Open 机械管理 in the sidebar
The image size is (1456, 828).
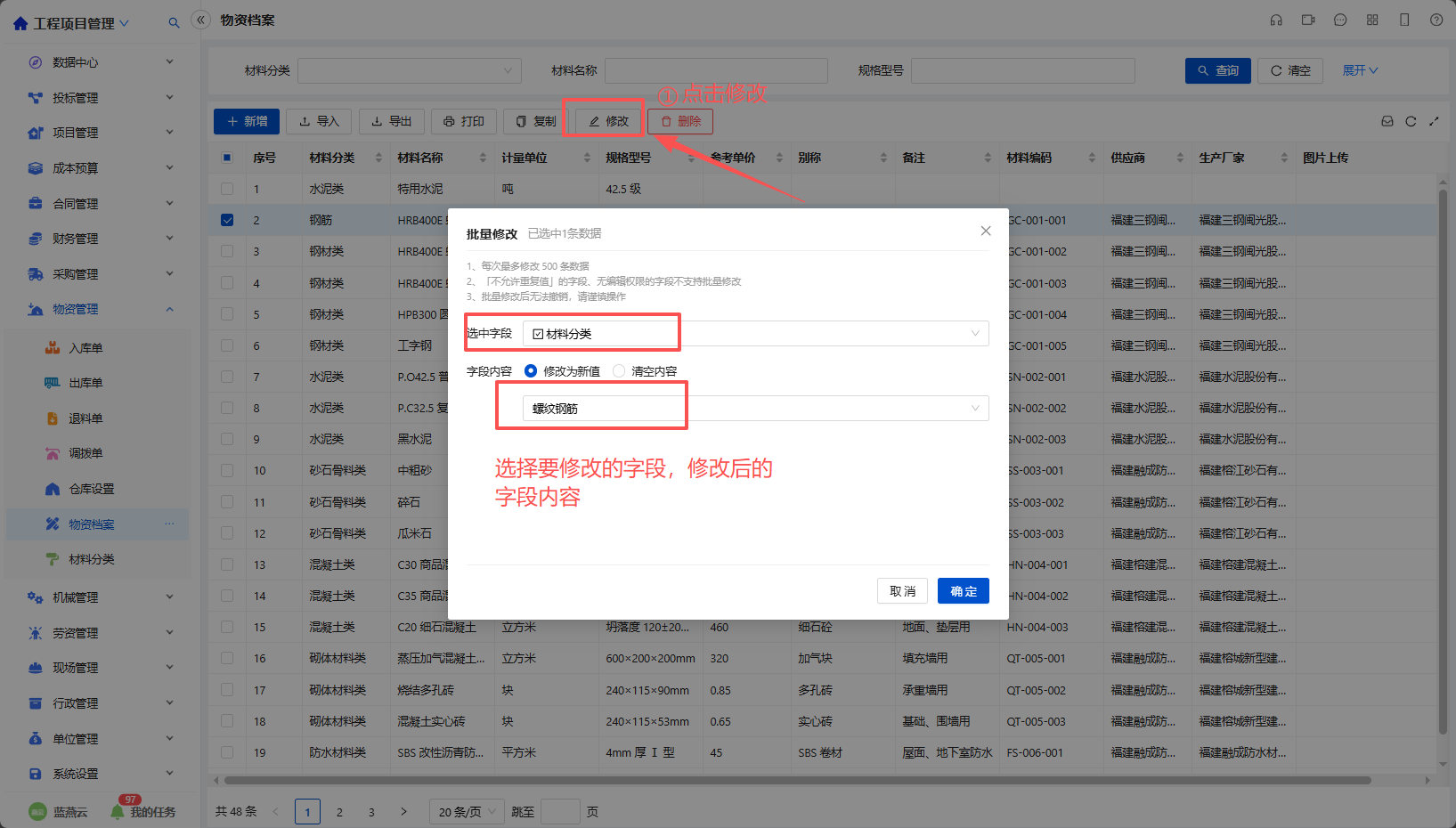101,597
